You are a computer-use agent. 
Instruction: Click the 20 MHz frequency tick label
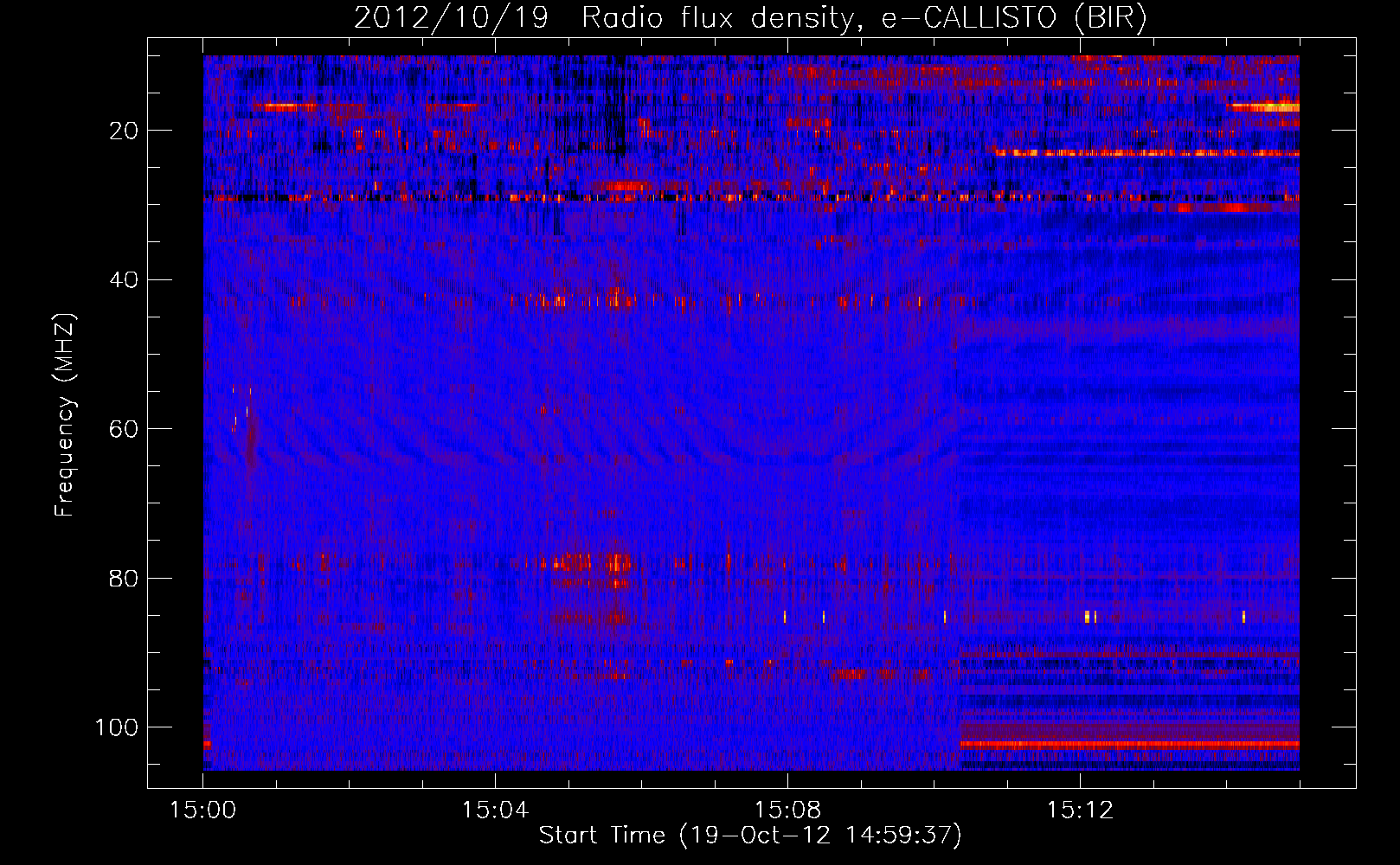click(124, 131)
